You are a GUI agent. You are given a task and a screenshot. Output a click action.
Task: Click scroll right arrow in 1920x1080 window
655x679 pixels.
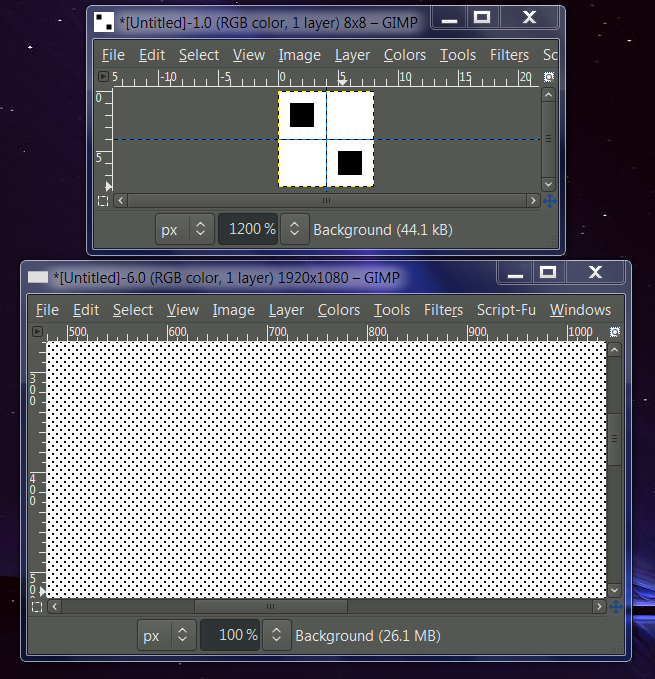coord(599,607)
